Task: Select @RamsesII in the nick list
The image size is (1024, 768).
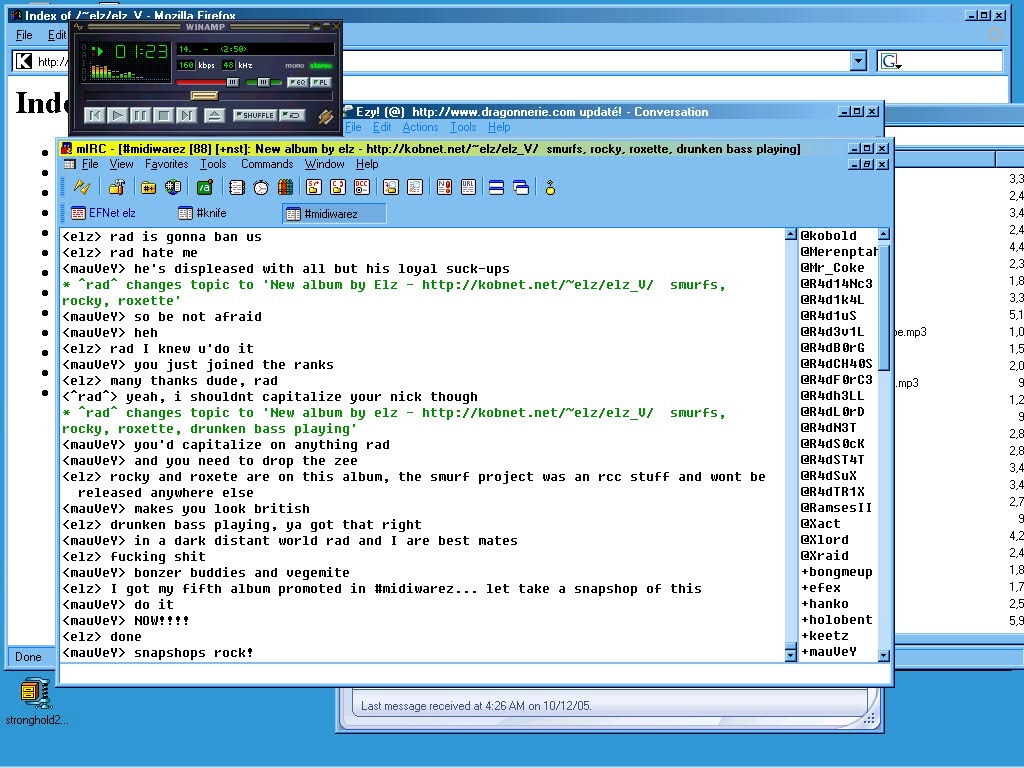Action: click(x=836, y=507)
